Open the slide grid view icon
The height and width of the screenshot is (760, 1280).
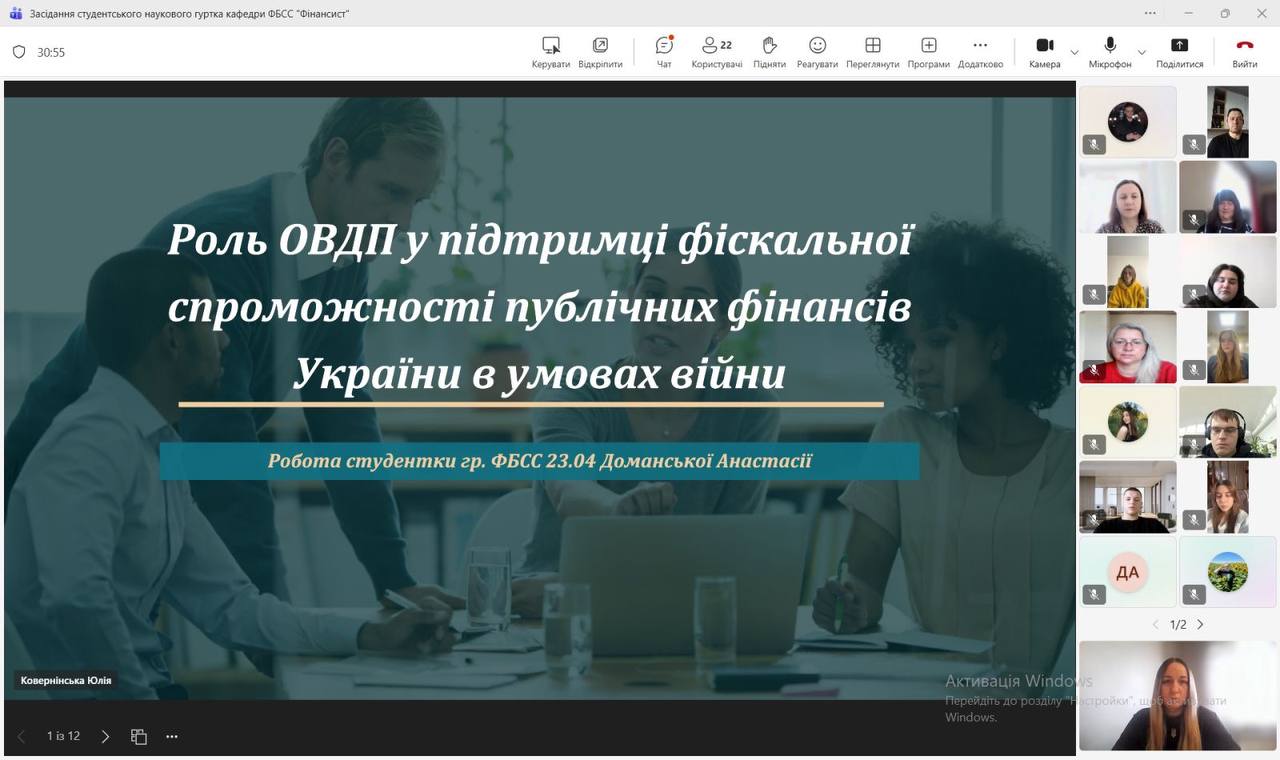pos(139,737)
